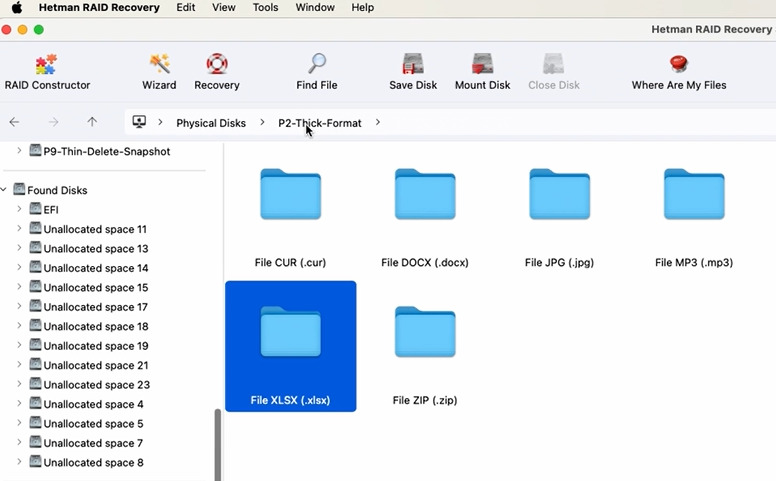Image resolution: width=776 pixels, height=481 pixels.
Task: Expand the EFI tree node
Action: [19, 209]
